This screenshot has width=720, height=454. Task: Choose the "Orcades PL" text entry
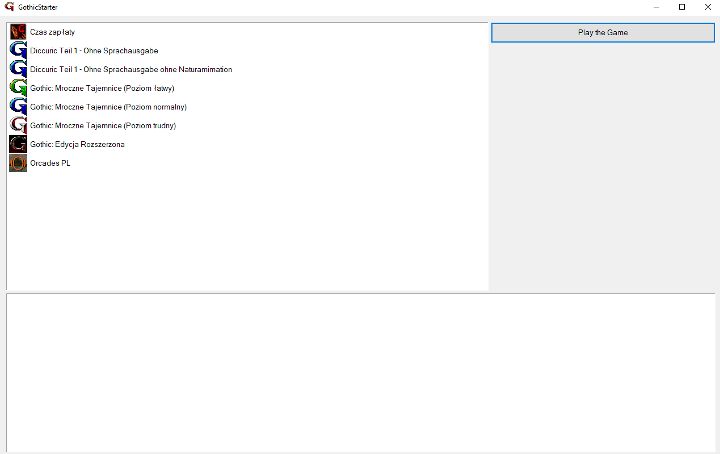point(50,163)
